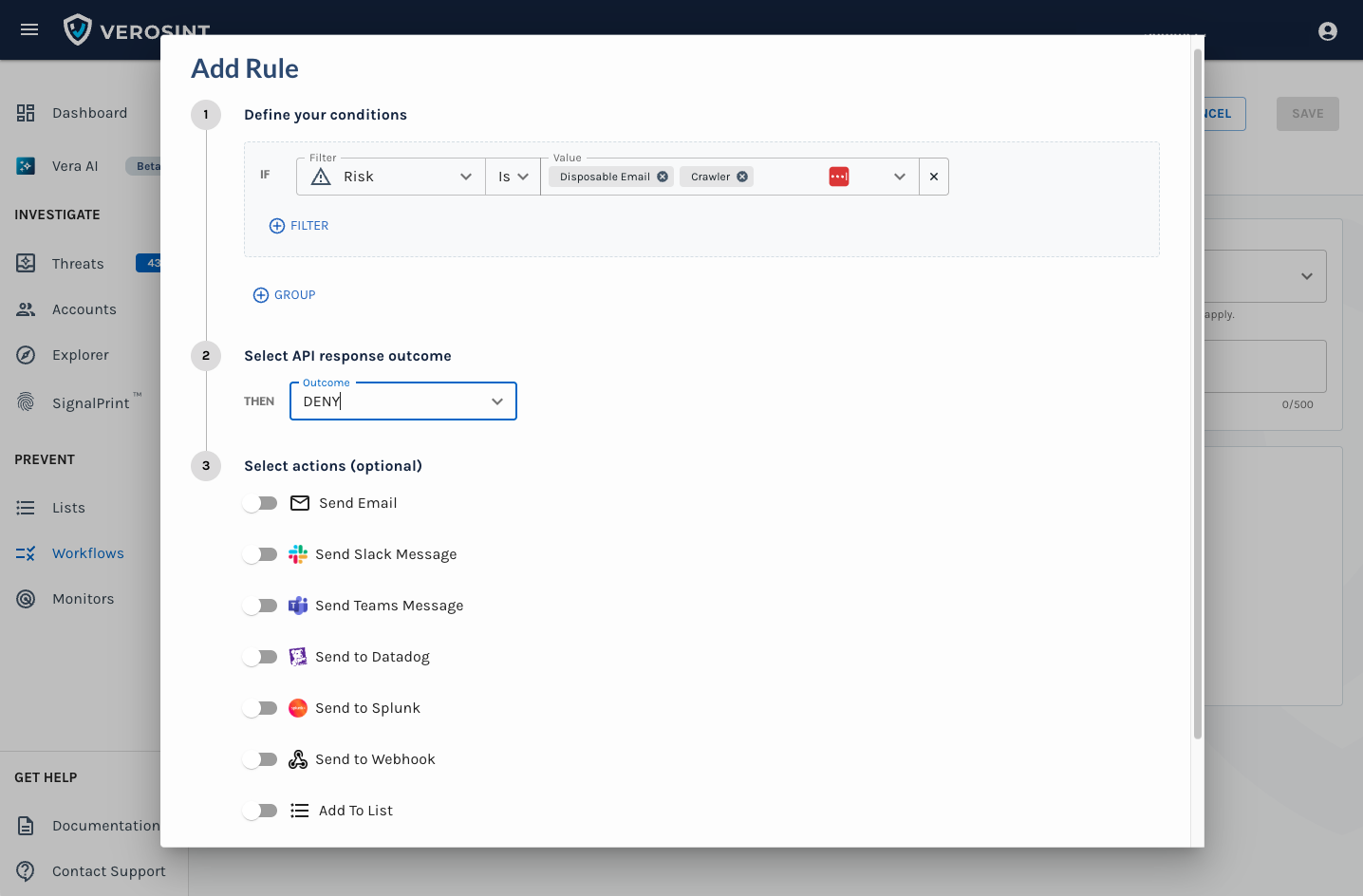Open Lists in sidebar

pyautogui.click(x=68, y=508)
